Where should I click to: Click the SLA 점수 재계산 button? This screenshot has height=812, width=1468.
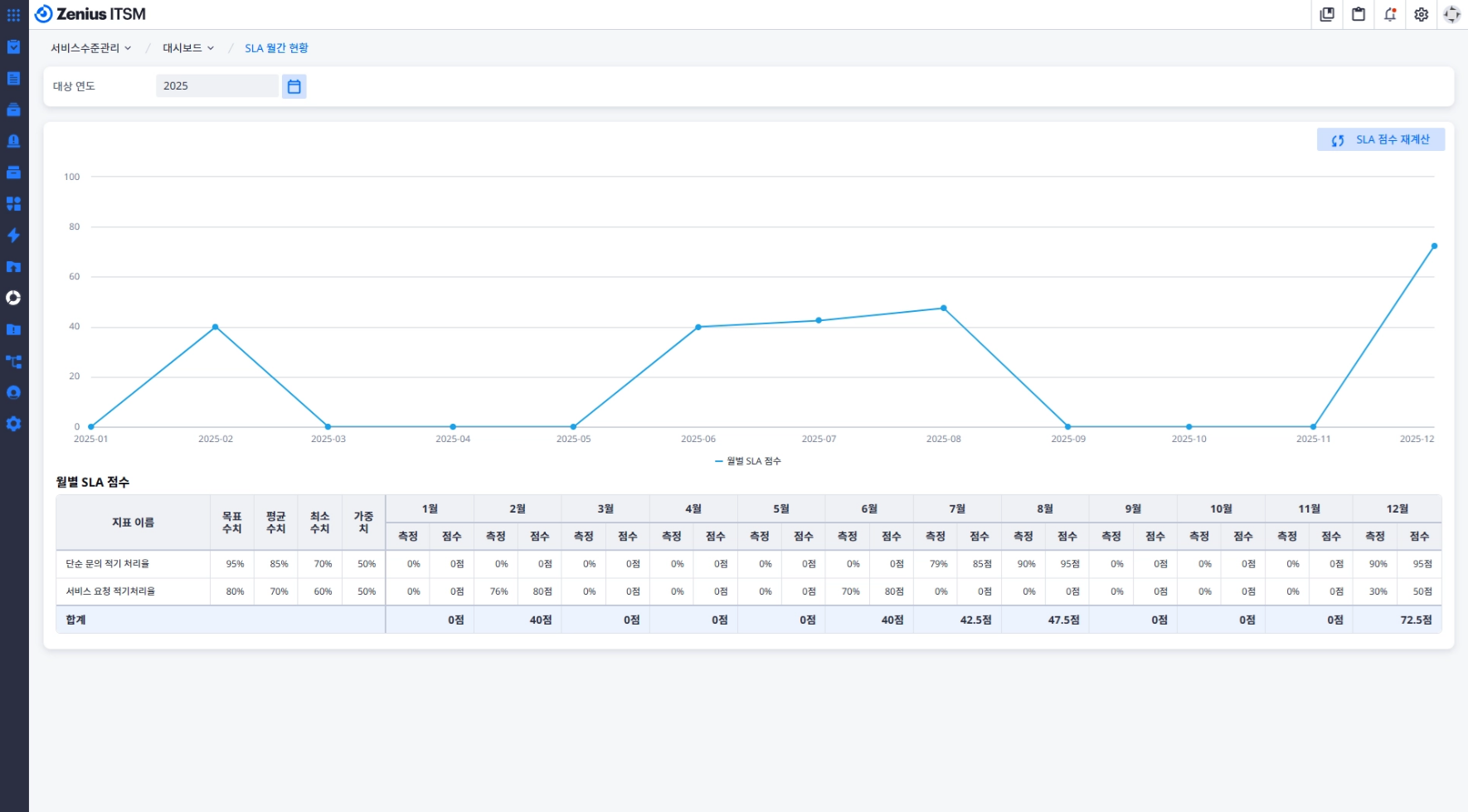[1381, 140]
